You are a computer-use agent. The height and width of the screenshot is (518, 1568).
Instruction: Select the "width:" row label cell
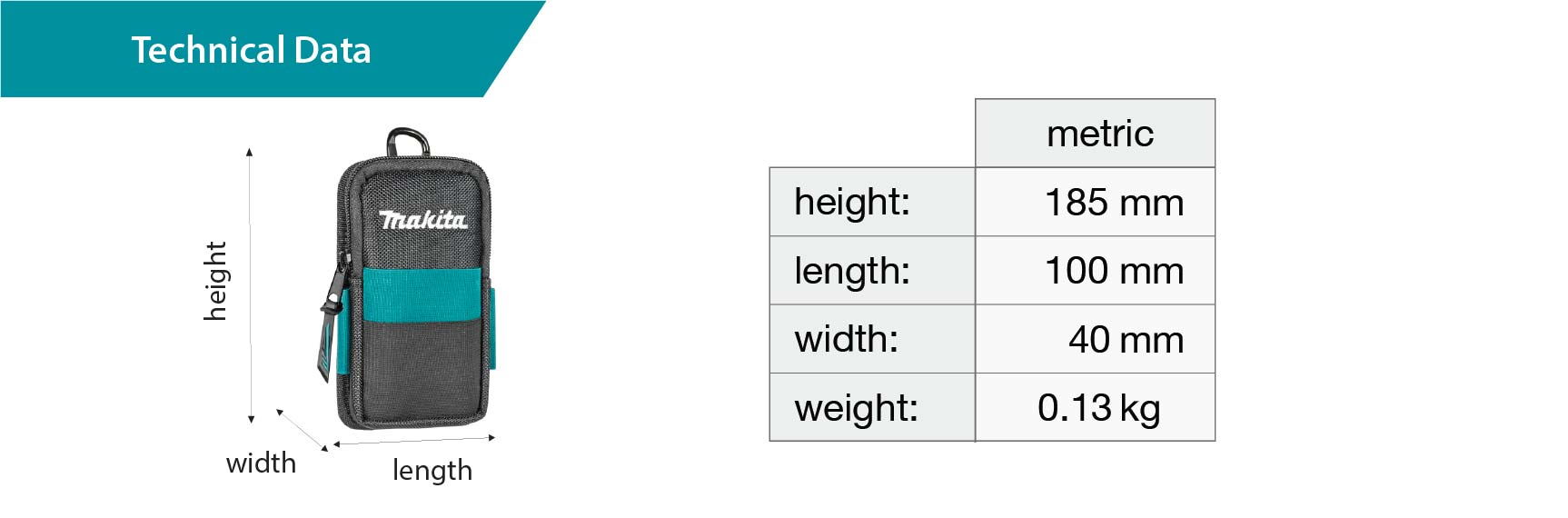pyautogui.click(x=871, y=339)
